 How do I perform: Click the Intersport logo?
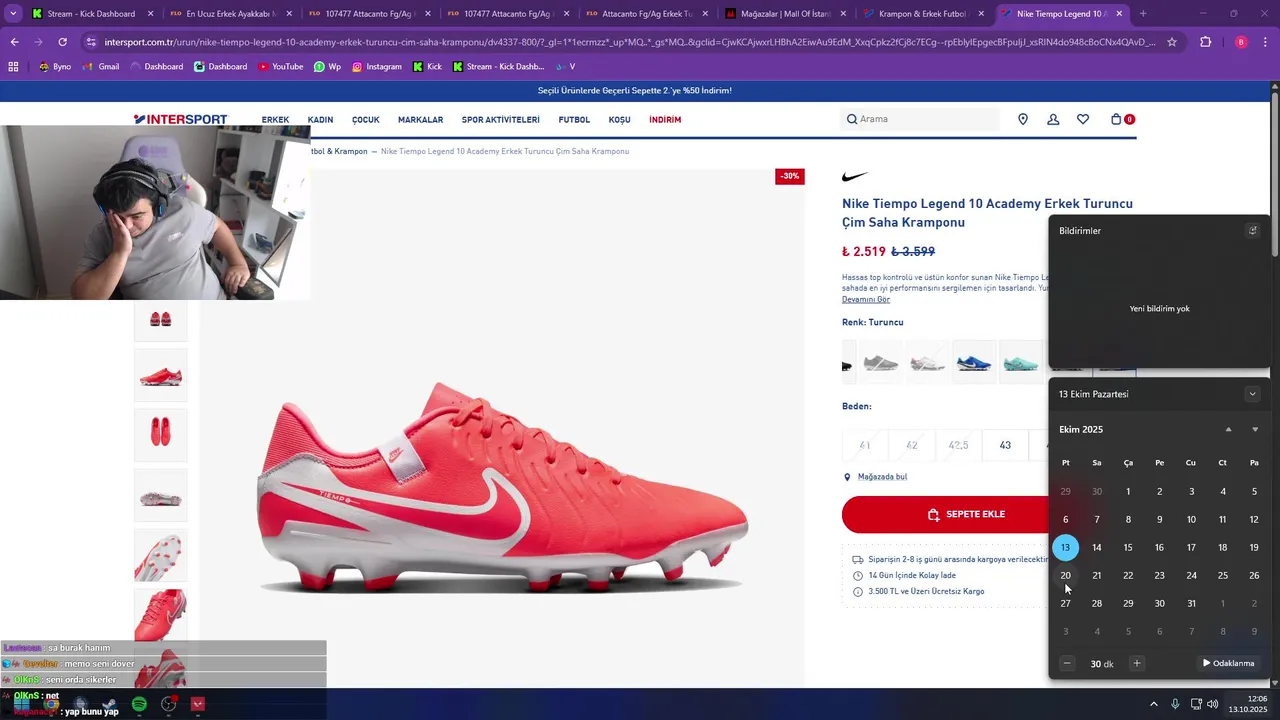181,119
